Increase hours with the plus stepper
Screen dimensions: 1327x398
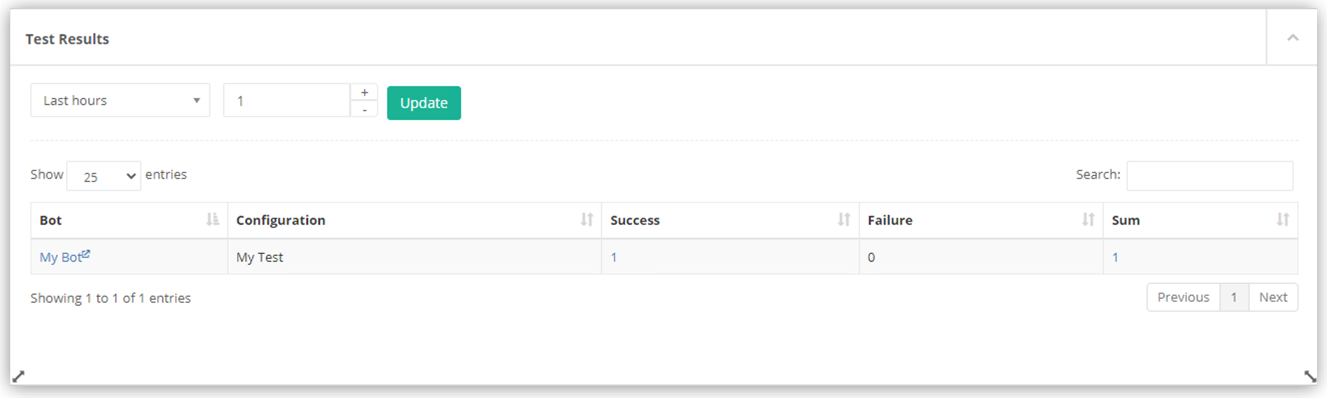tap(364, 92)
